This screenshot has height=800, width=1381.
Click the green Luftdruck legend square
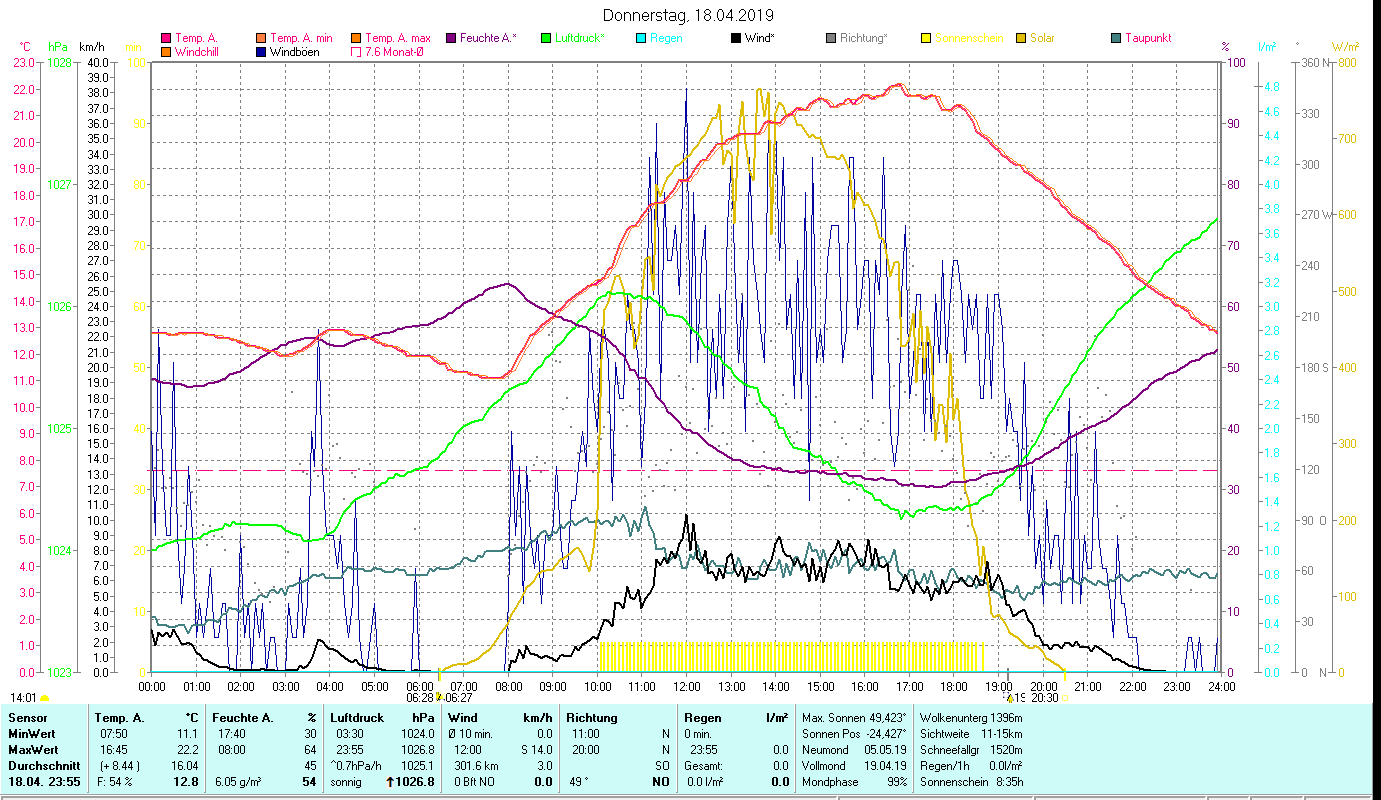[546, 39]
